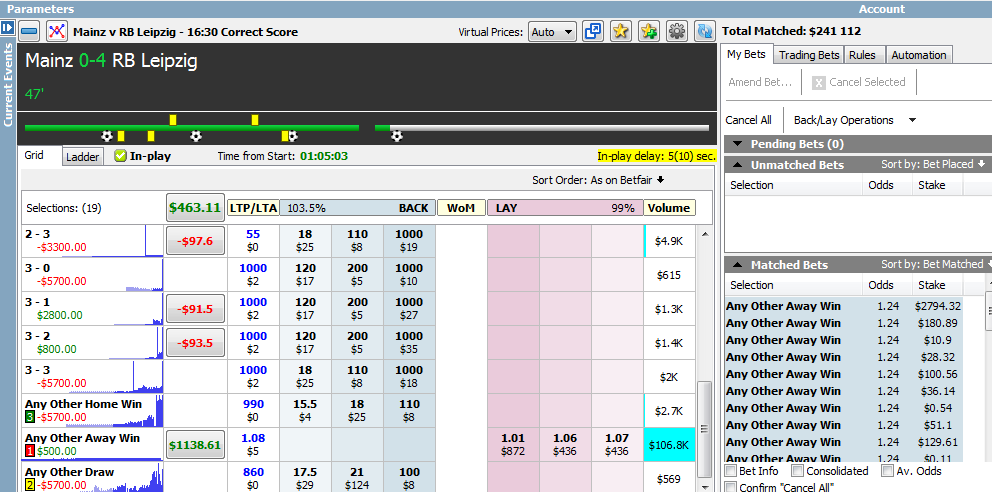The width and height of the screenshot is (992, 492).
Task: Click the Parameters panel header
Action: point(40,9)
